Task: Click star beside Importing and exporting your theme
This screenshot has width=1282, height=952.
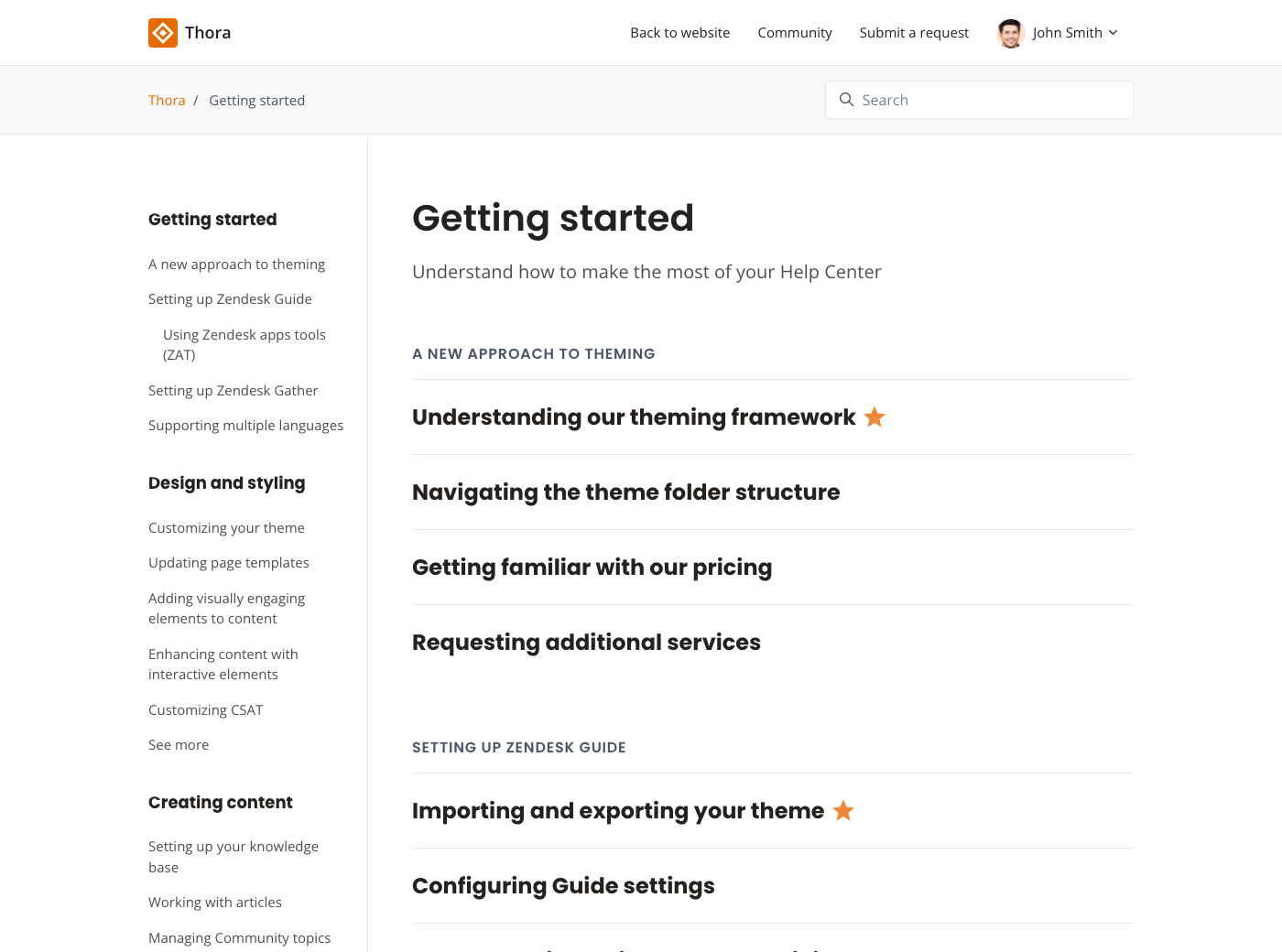Action: (x=843, y=811)
